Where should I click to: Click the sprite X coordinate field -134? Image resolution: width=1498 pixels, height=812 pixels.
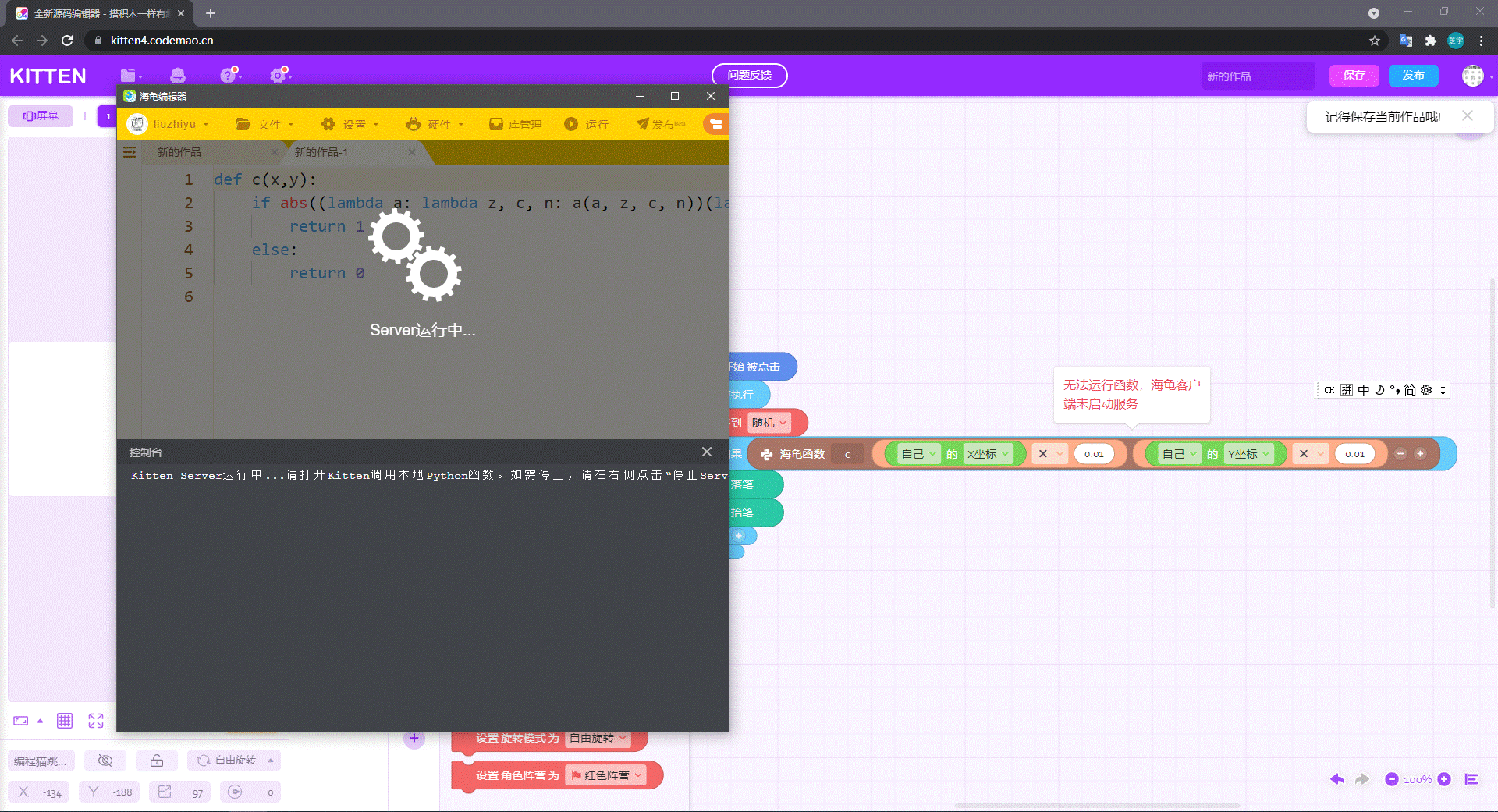point(39,792)
